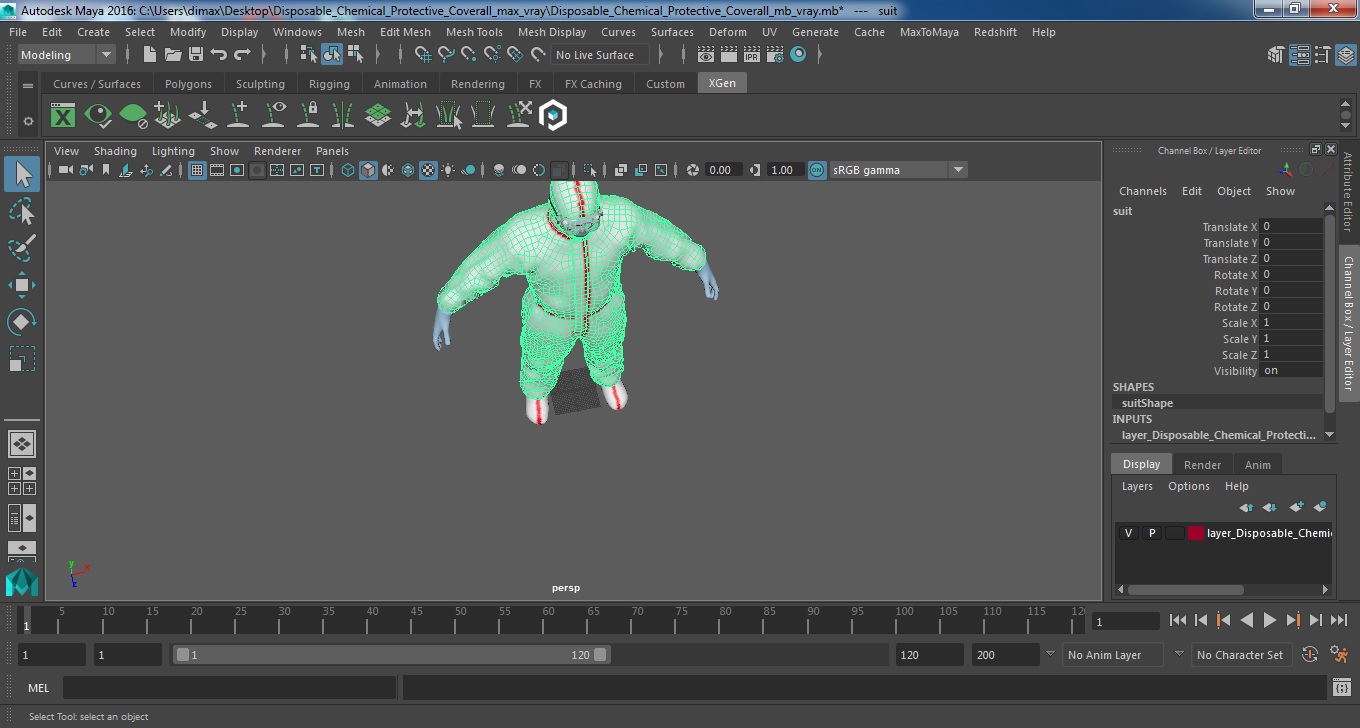Click the XGen eye preview shelf icon
Viewport: 1360px width, 728px height.
pos(98,116)
